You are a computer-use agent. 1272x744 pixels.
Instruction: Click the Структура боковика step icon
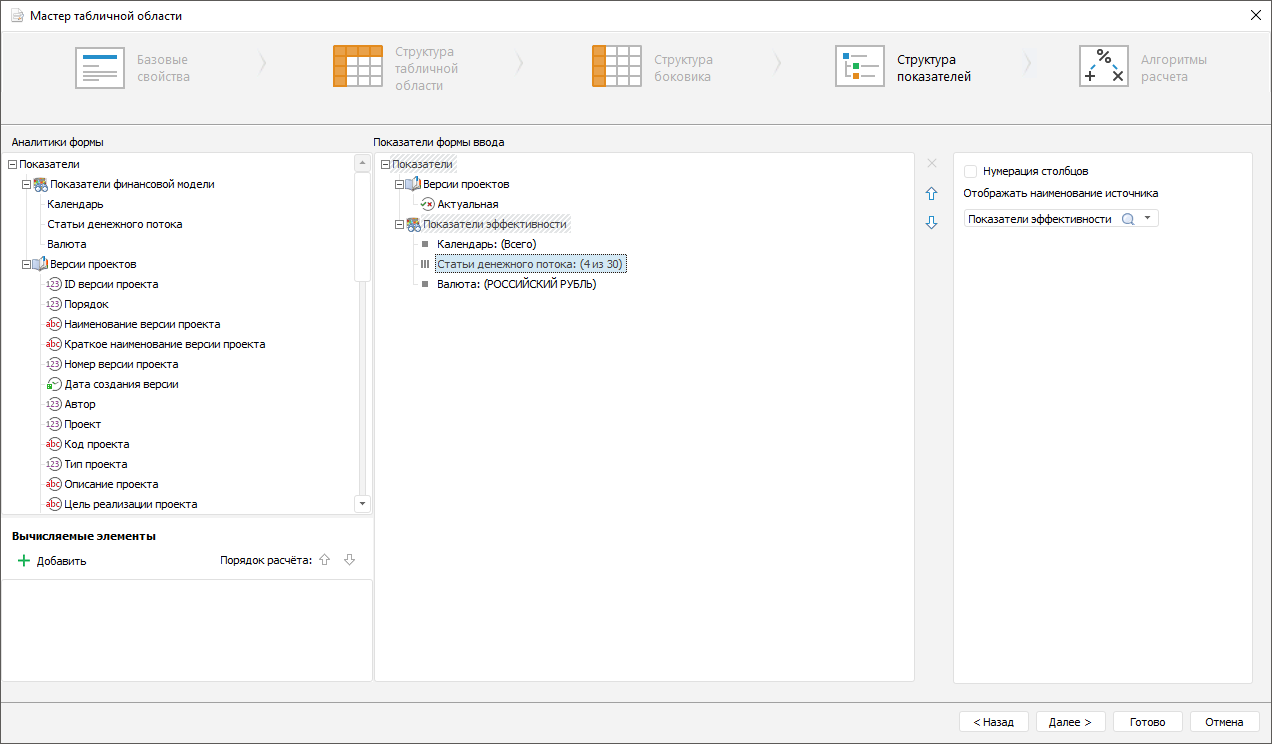click(617, 67)
